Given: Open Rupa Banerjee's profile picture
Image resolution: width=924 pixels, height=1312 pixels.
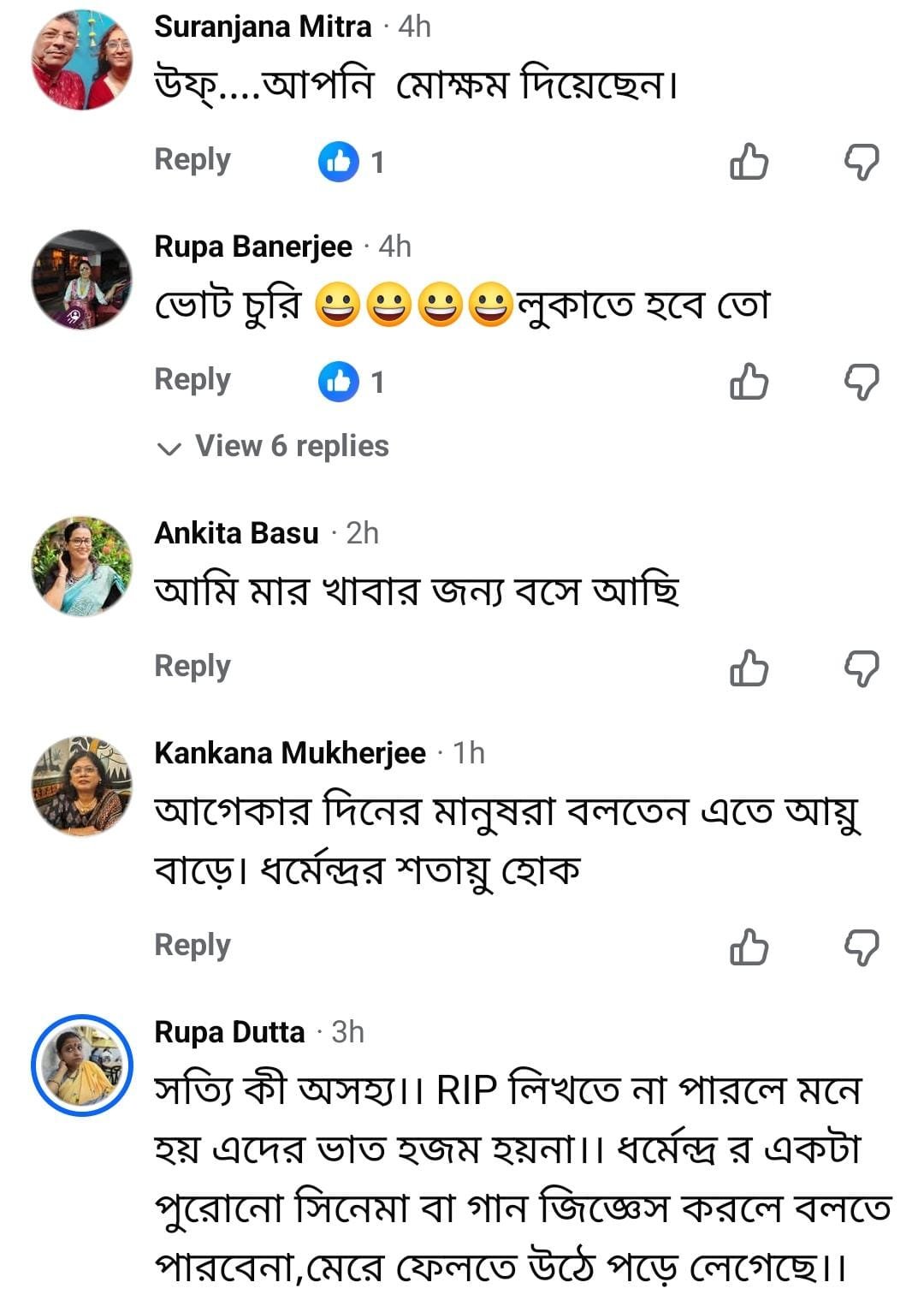Looking at the screenshot, I should [82, 279].
